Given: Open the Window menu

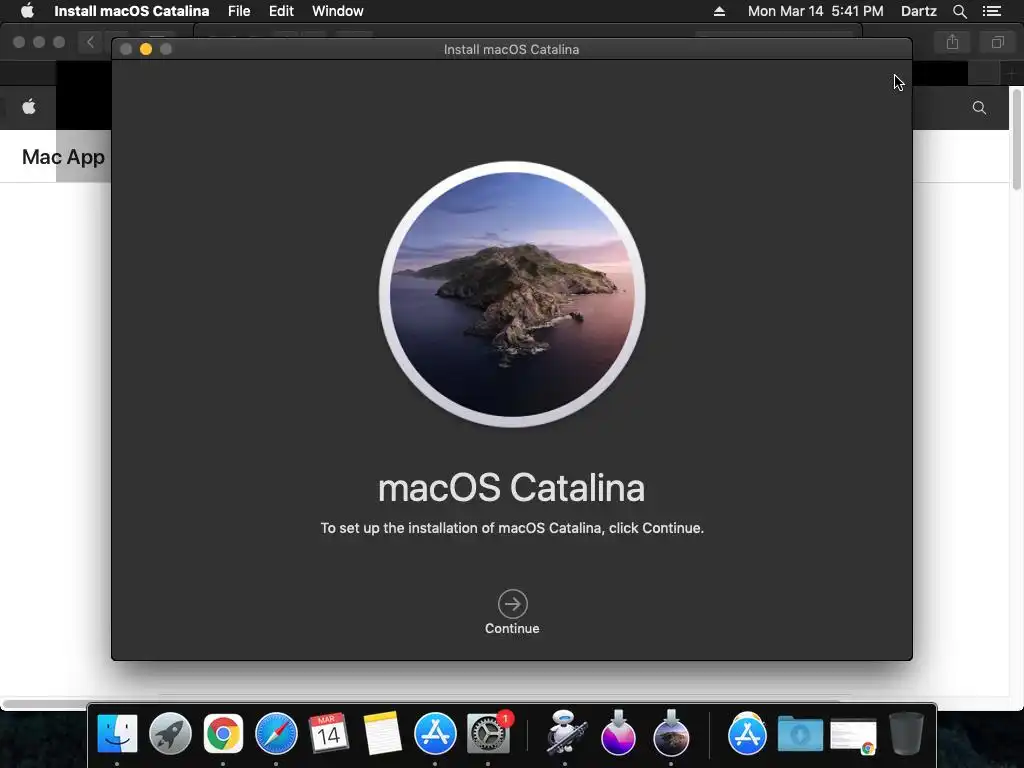Looking at the screenshot, I should point(338,11).
